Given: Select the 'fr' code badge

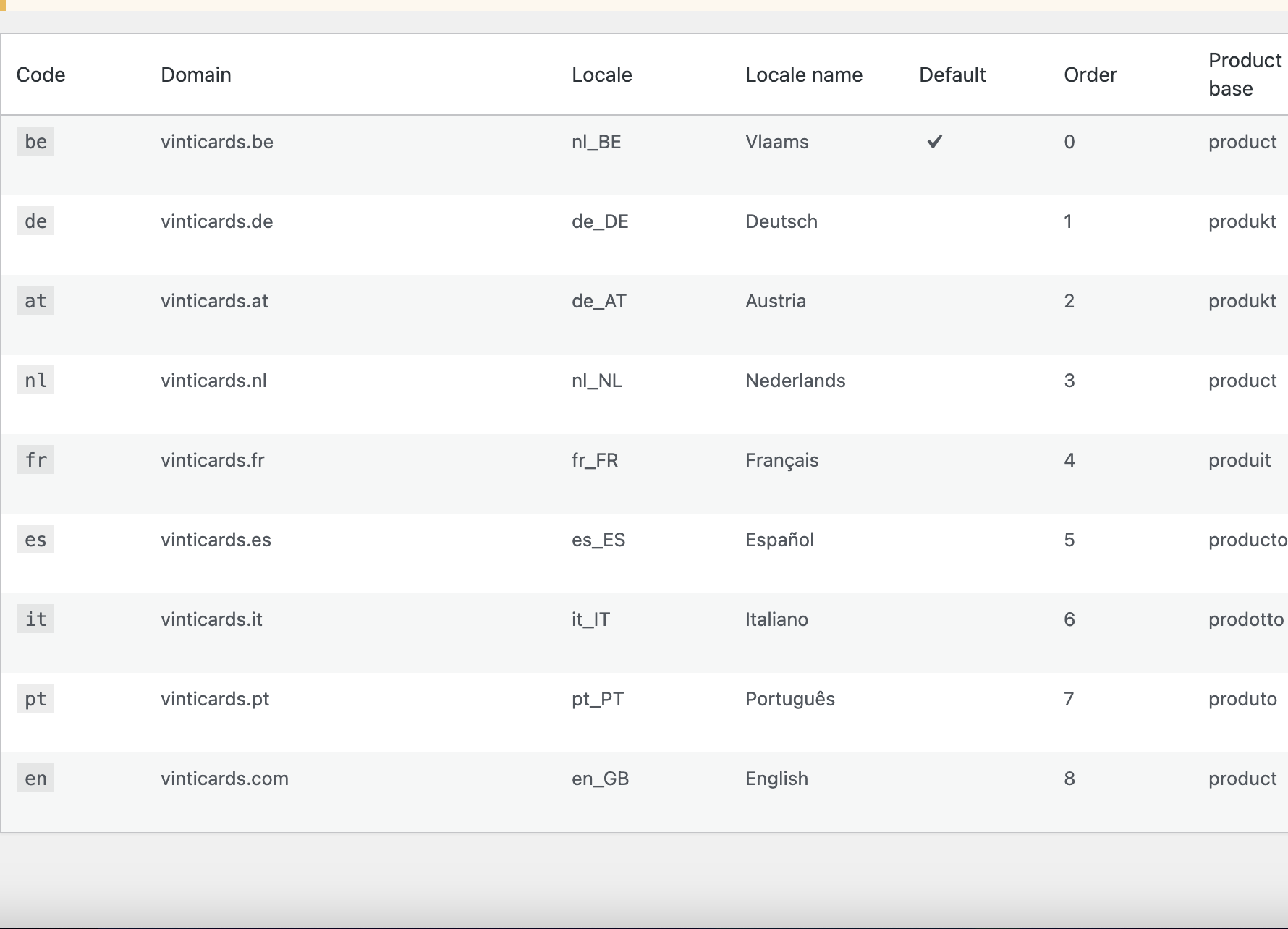Looking at the screenshot, I should coord(35,460).
